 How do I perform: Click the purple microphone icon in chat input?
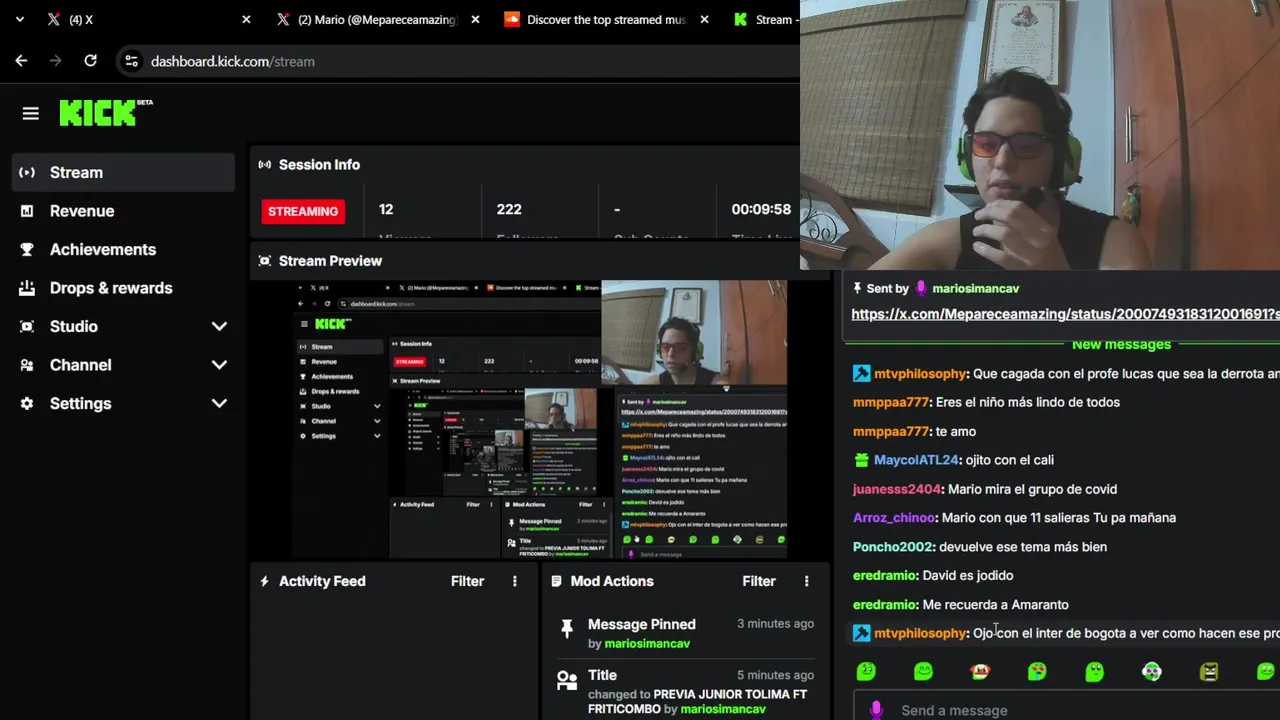(x=877, y=710)
